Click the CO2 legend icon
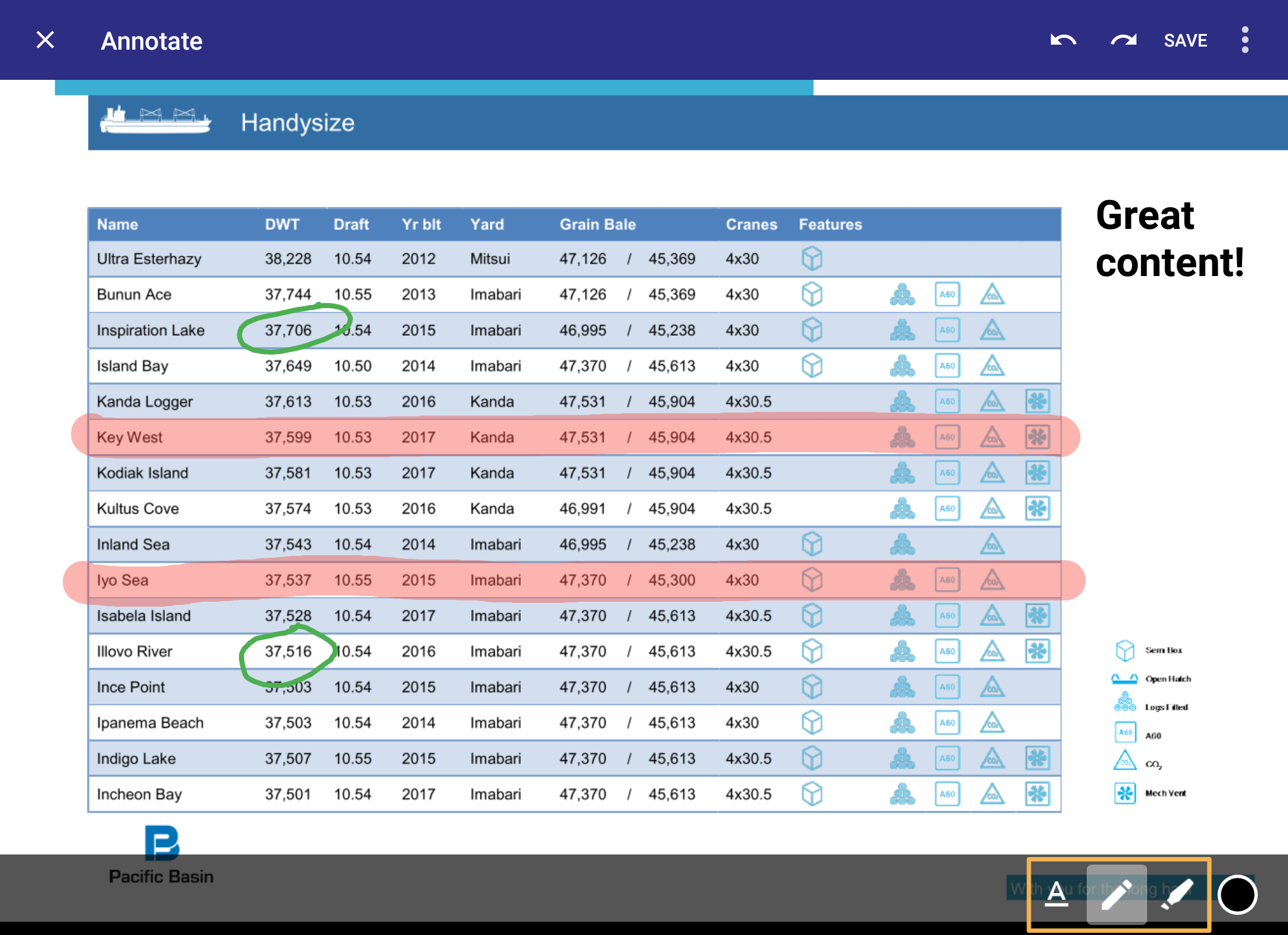 point(1125,760)
